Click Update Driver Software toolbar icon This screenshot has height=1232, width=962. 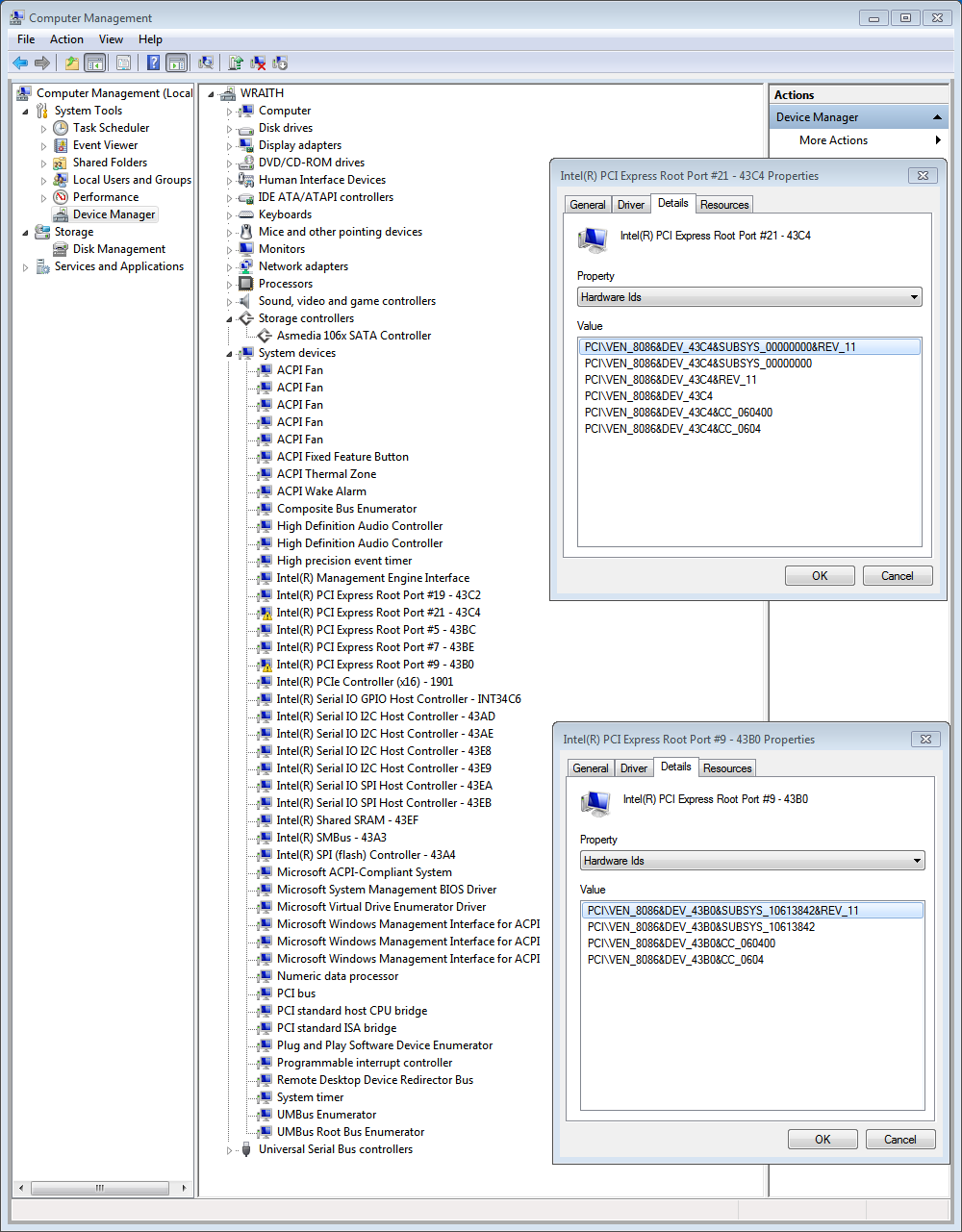(236, 63)
